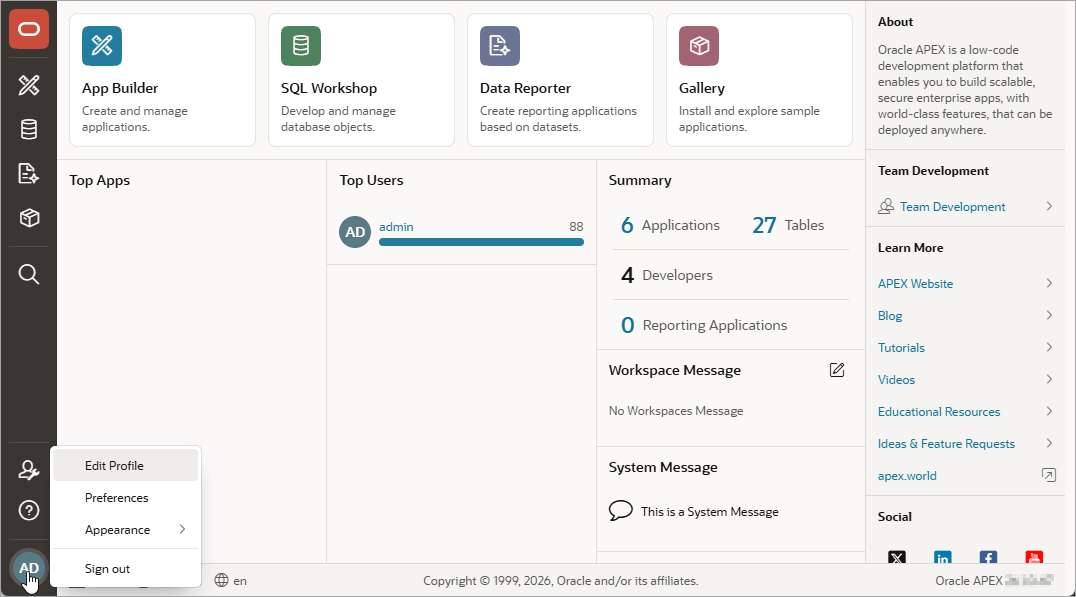Click the Educational Resources chevron
The height and width of the screenshot is (597, 1076).
point(1049,411)
